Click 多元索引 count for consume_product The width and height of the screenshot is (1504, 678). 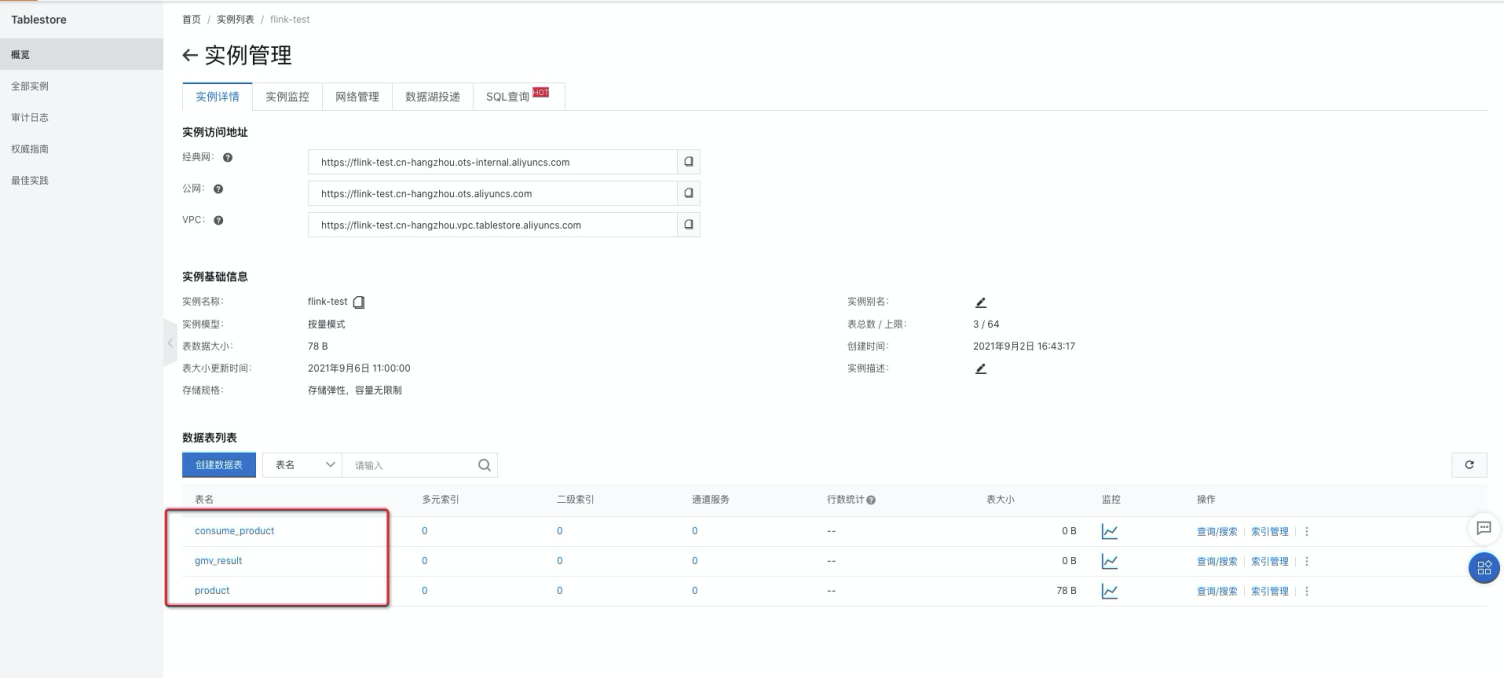pyautogui.click(x=424, y=531)
